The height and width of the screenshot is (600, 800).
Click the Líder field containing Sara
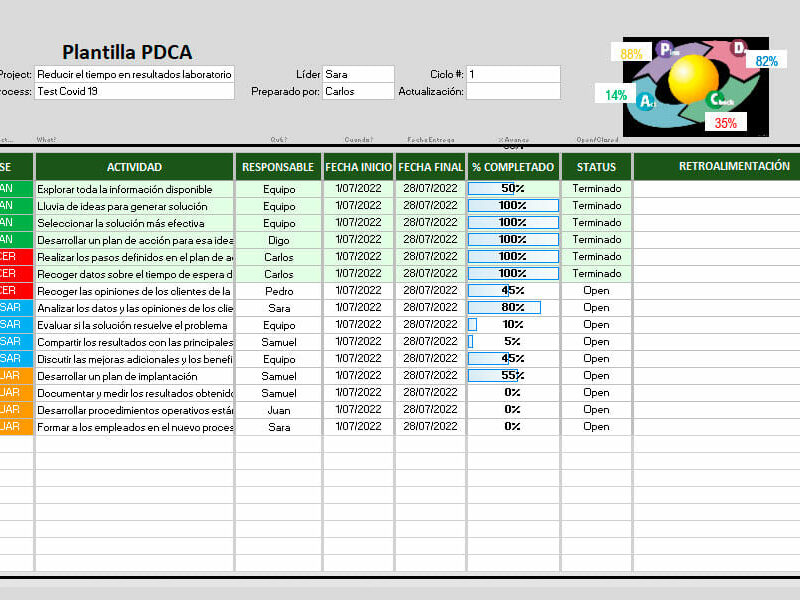pos(358,74)
